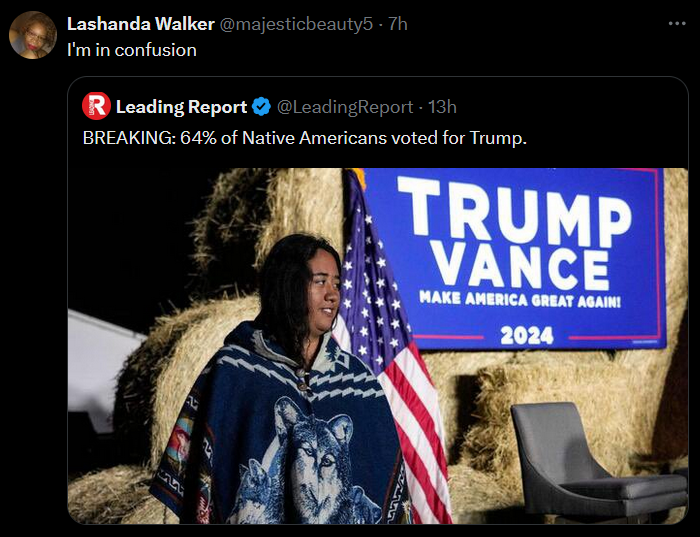Click the person's face in the photo
This screenshot has height=537, width=700.
(x=322, y=288)
